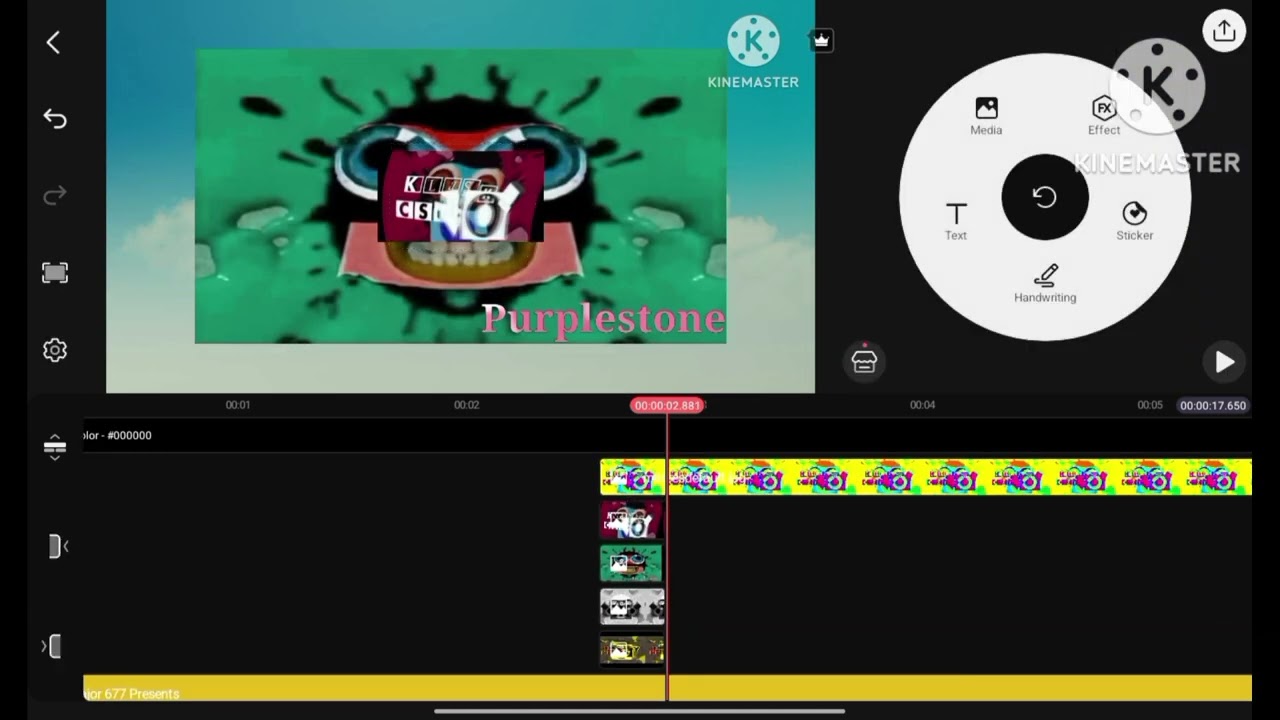Play the project preview

click(x=1224, y=362)
